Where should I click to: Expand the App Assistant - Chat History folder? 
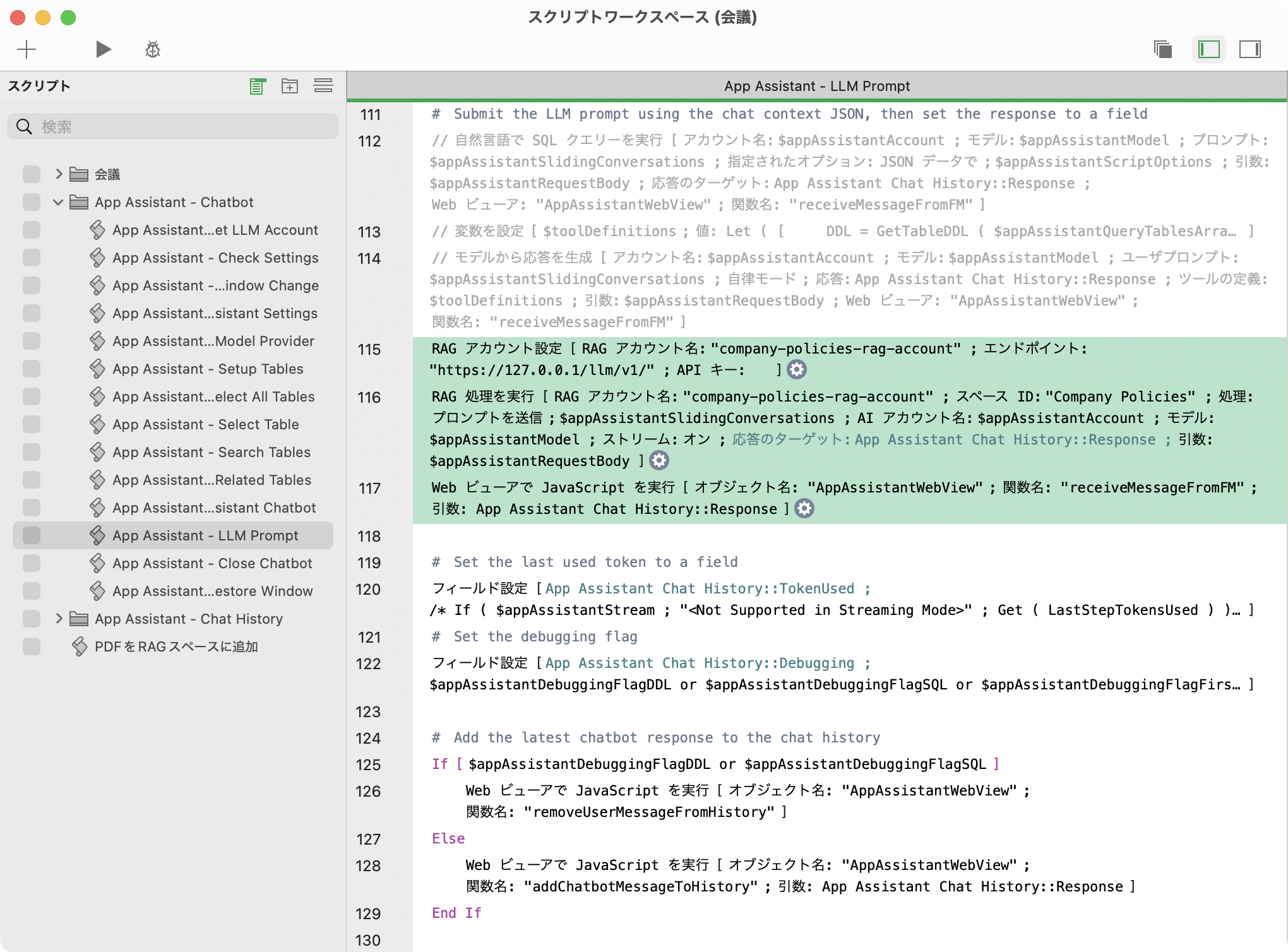(x=59, y=619)
